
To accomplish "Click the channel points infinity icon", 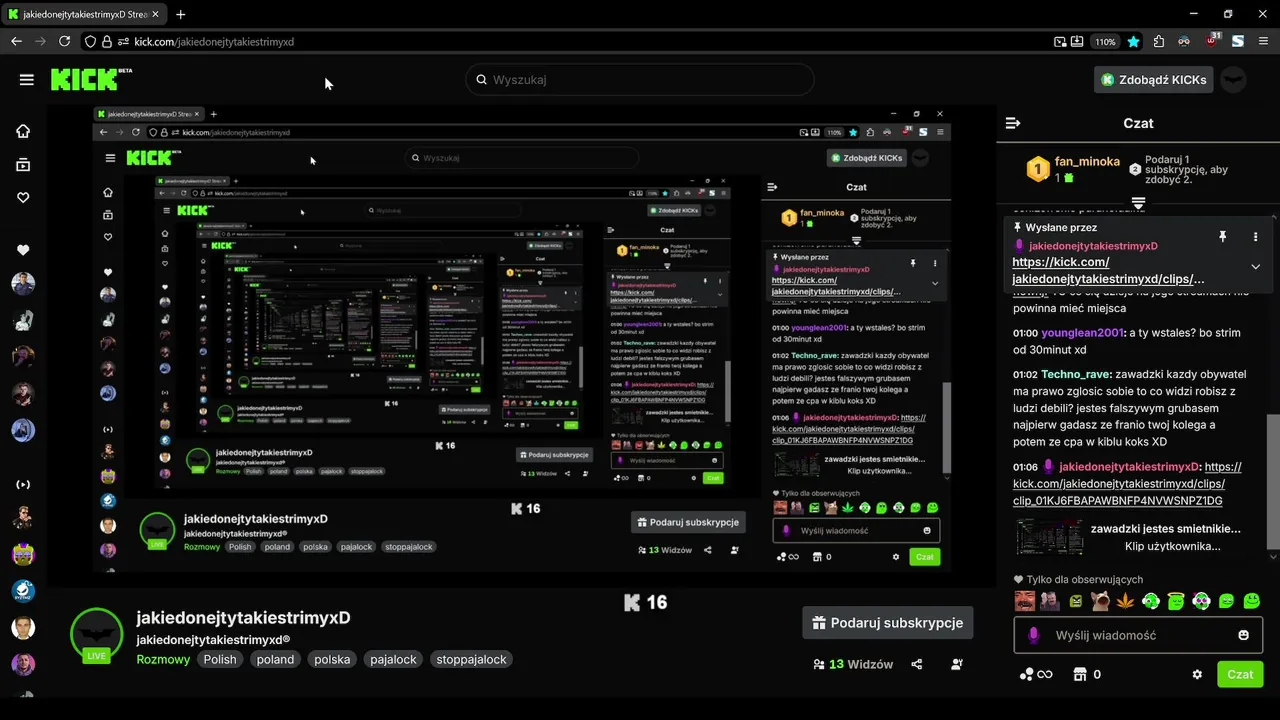I will tap(1036, 675).
